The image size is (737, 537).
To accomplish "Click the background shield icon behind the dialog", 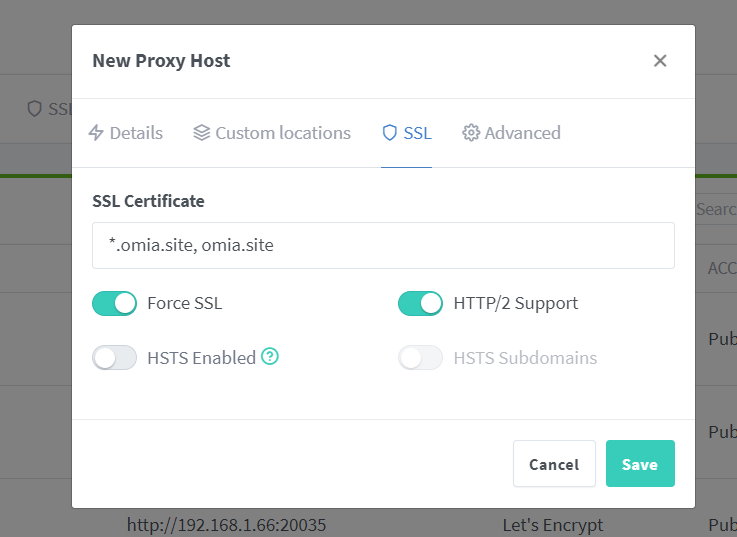I will [x=34, y=108].
